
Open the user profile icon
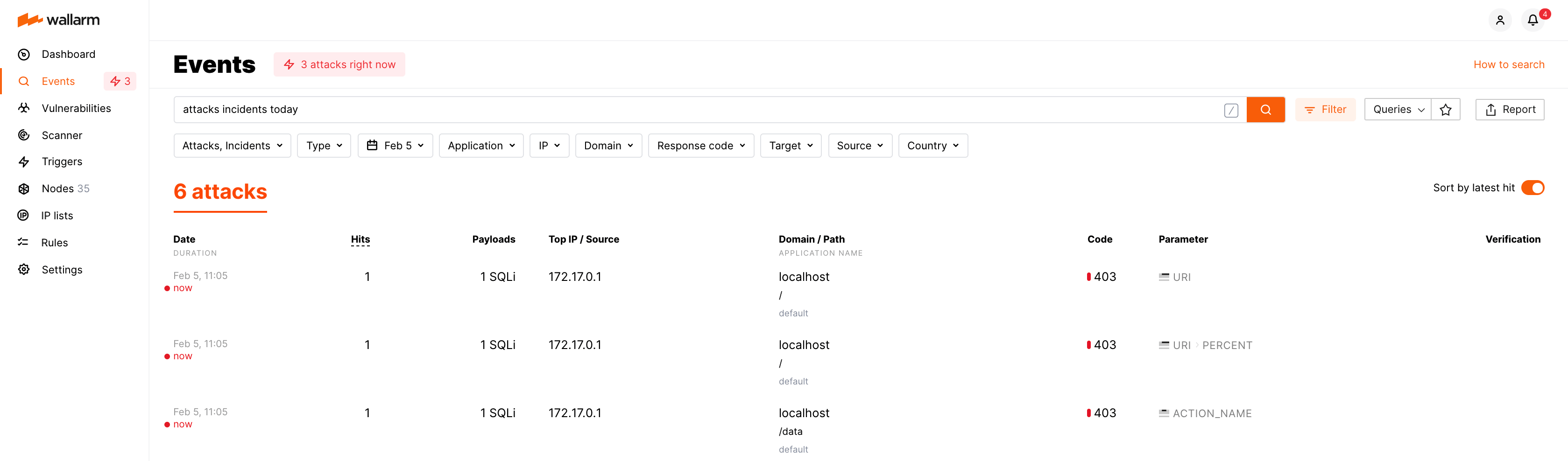pos(1500,20)
